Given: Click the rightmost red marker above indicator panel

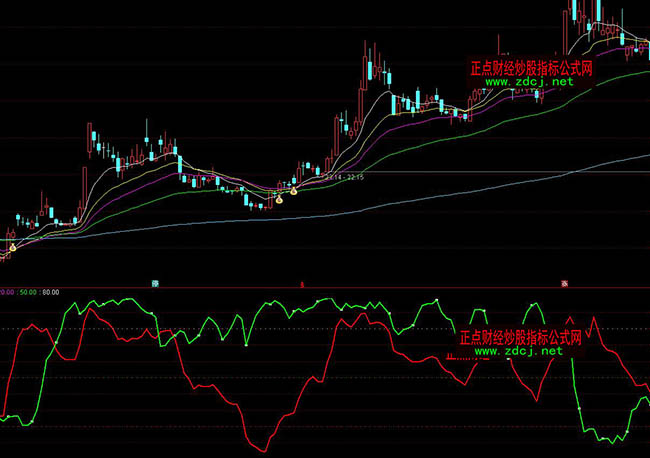Looking at the screenshot, I should tap(565, 285).
